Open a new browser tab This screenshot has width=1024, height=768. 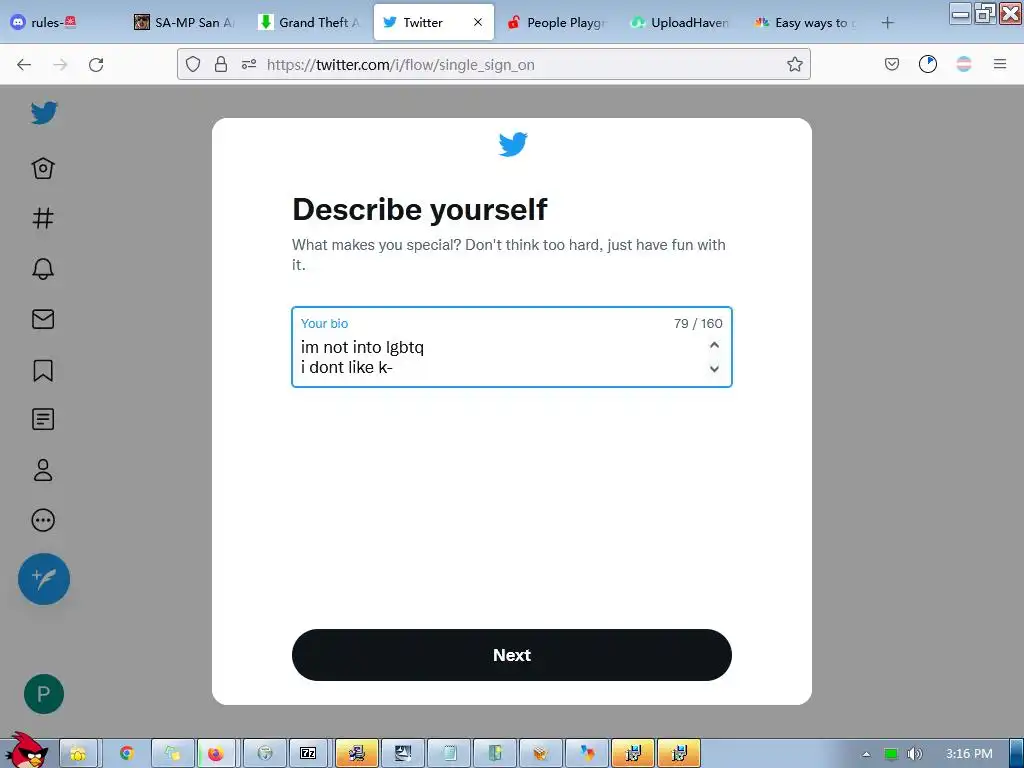tap(887, 23)
